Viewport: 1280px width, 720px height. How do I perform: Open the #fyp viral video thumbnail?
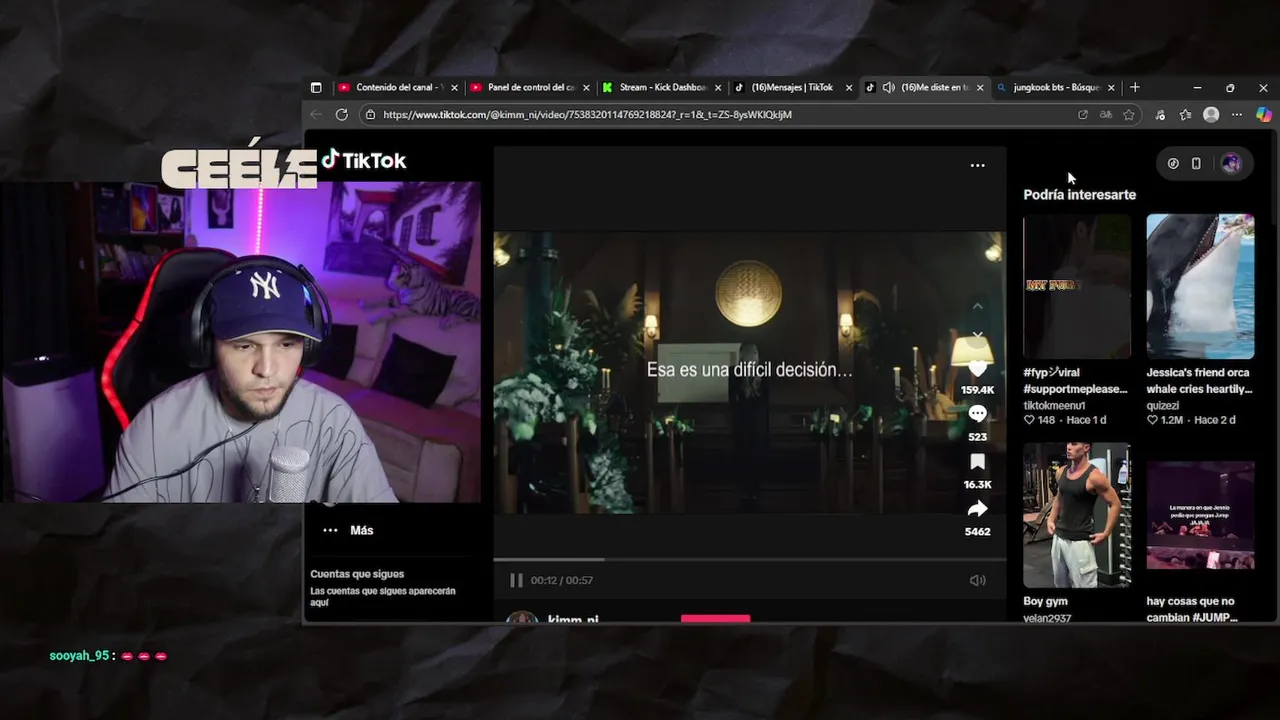[x=1077, y=286]
